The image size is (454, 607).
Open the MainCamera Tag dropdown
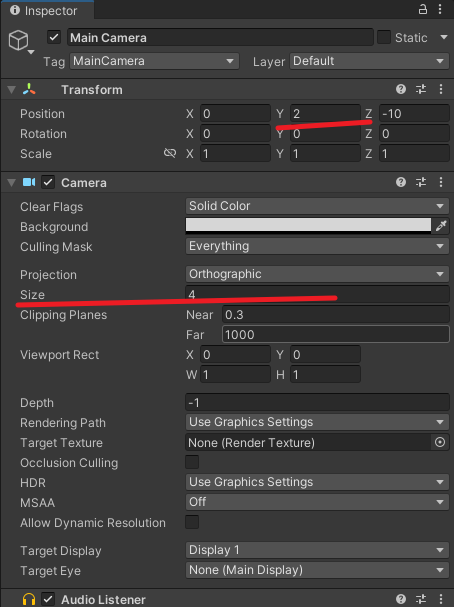[154, 61]
